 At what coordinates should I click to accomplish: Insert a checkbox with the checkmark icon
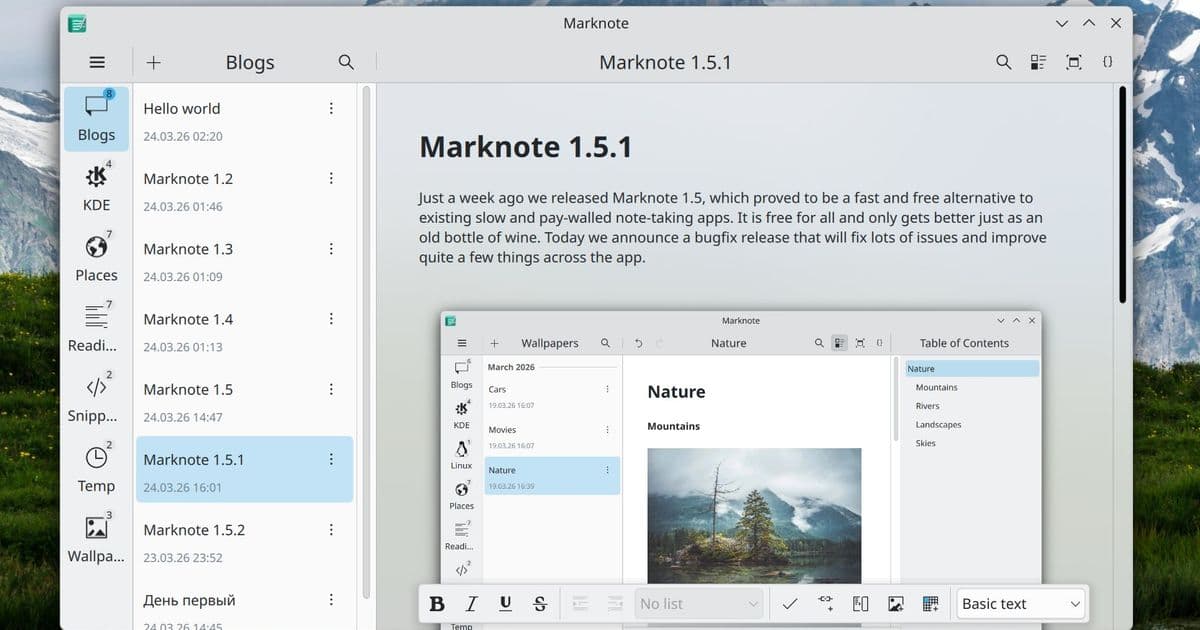point(790,604)
